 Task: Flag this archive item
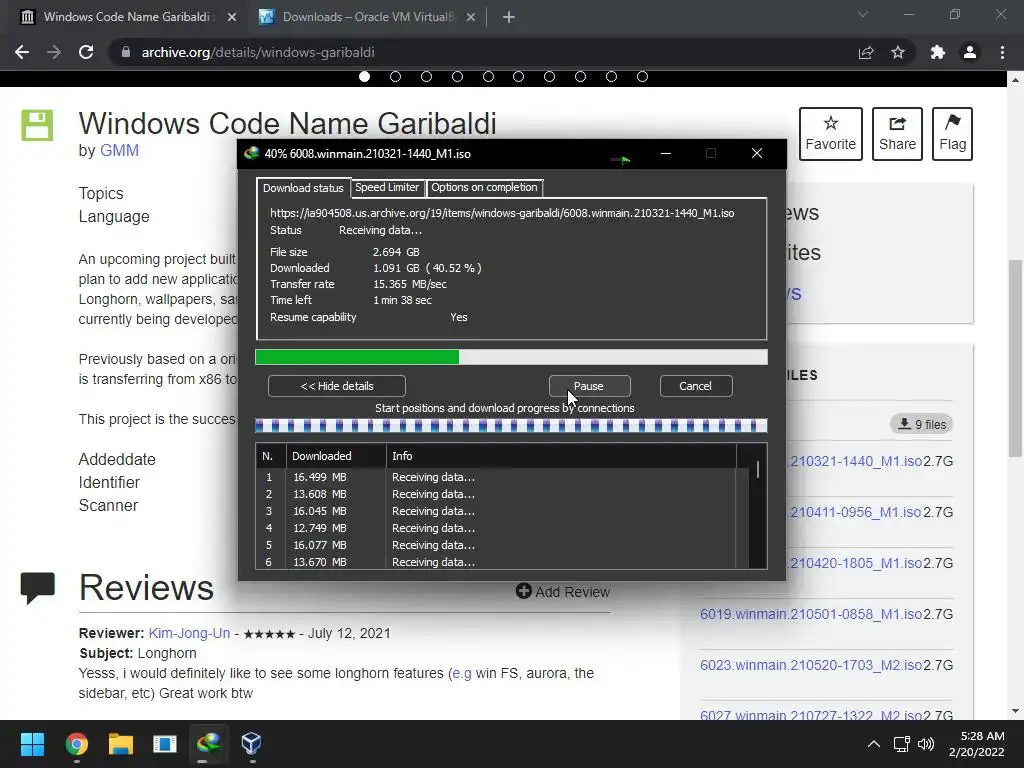point(953,134)
